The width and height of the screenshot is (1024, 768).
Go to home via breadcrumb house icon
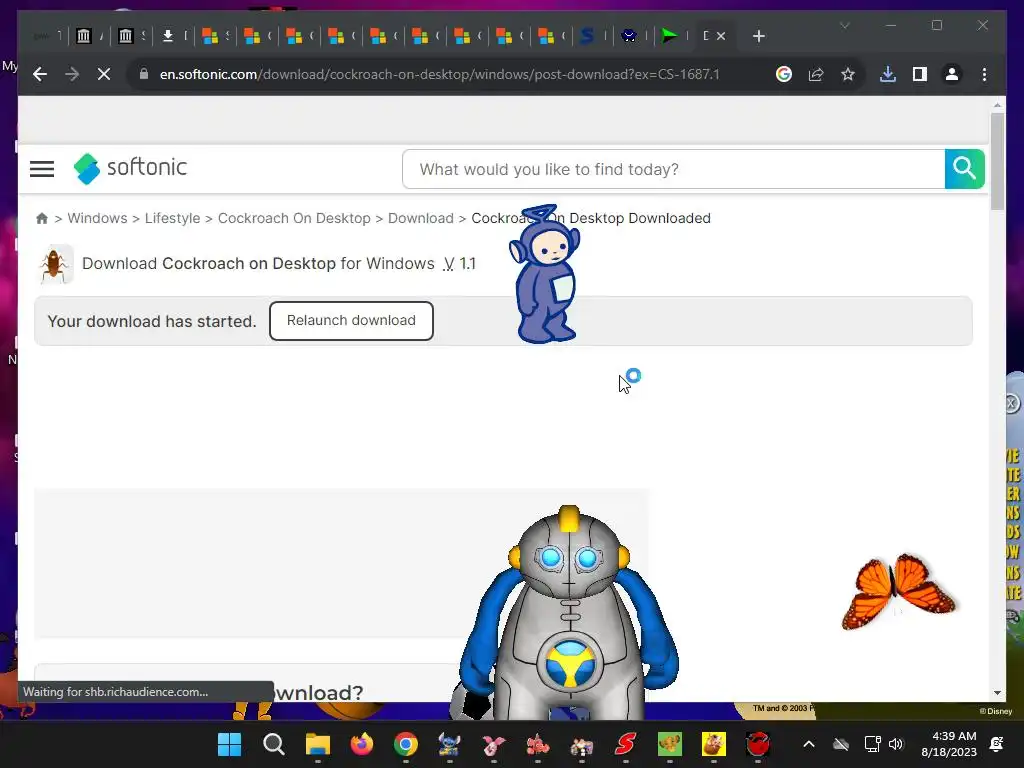(42, 218)
